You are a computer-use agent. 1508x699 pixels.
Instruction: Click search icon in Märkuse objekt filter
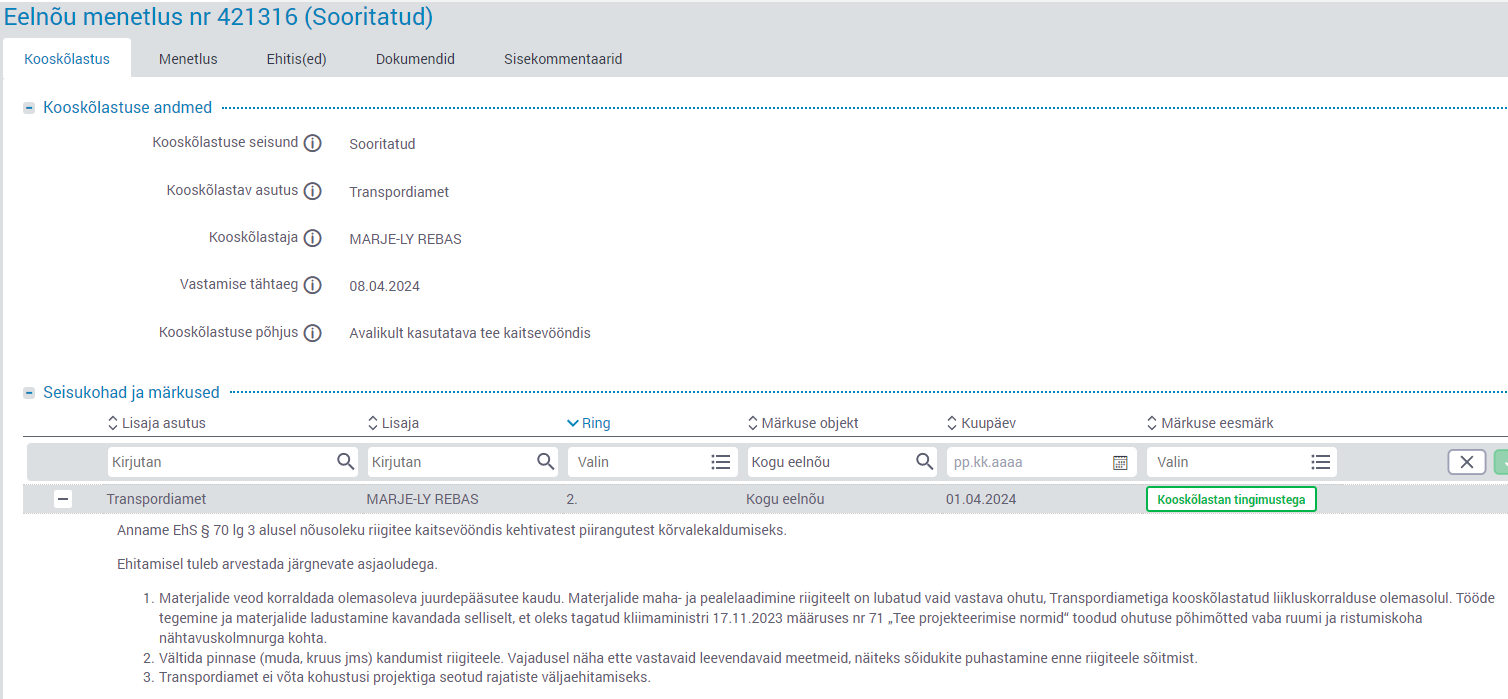(x=925, y=462)
